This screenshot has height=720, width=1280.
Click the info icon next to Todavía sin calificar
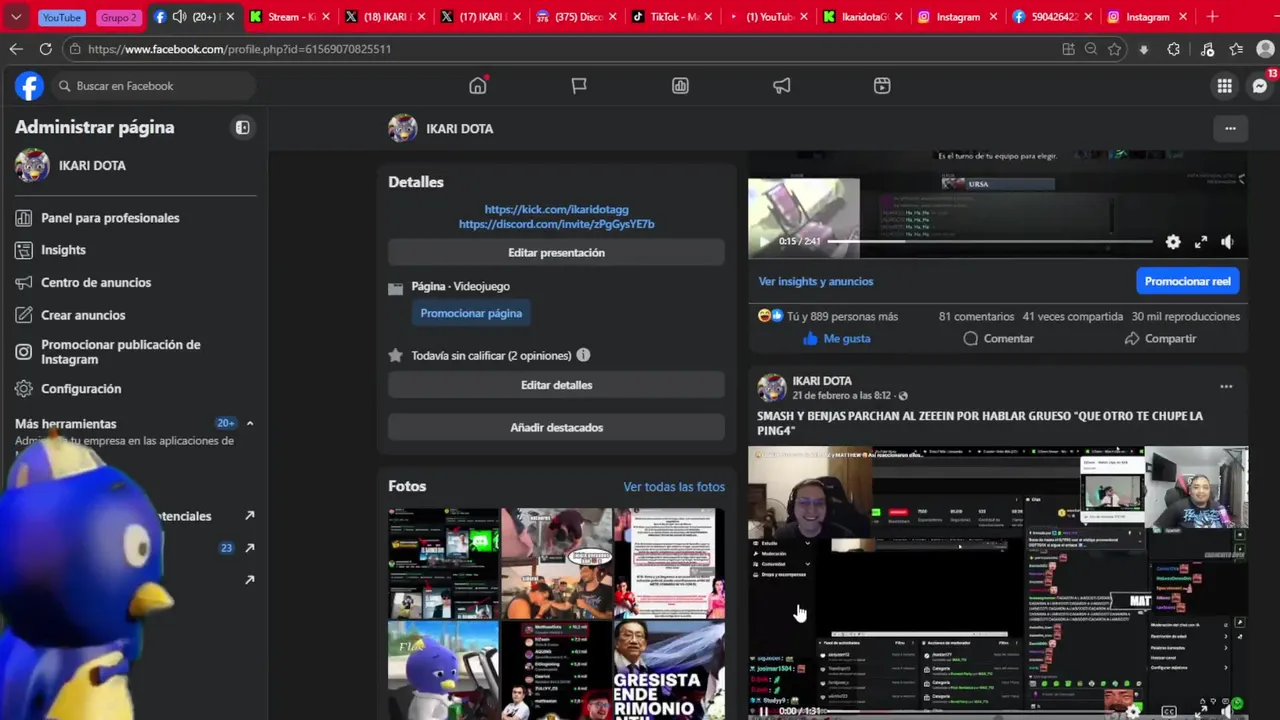[583, 355]
